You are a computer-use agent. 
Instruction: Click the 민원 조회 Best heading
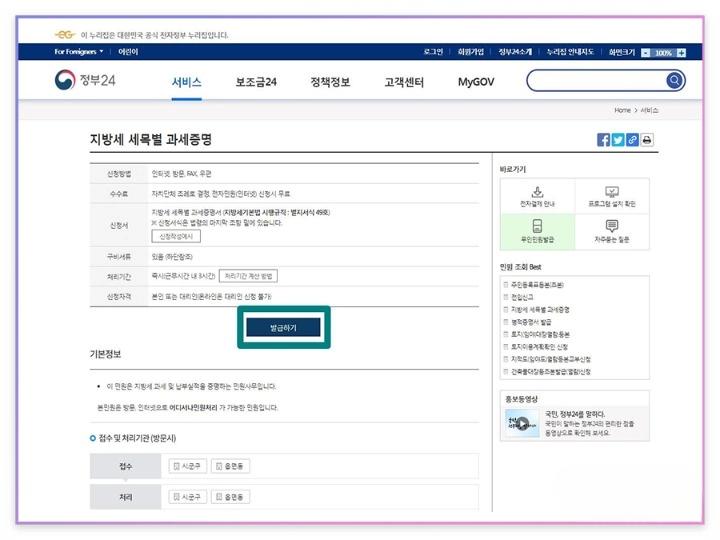click(x=520, y=267)
